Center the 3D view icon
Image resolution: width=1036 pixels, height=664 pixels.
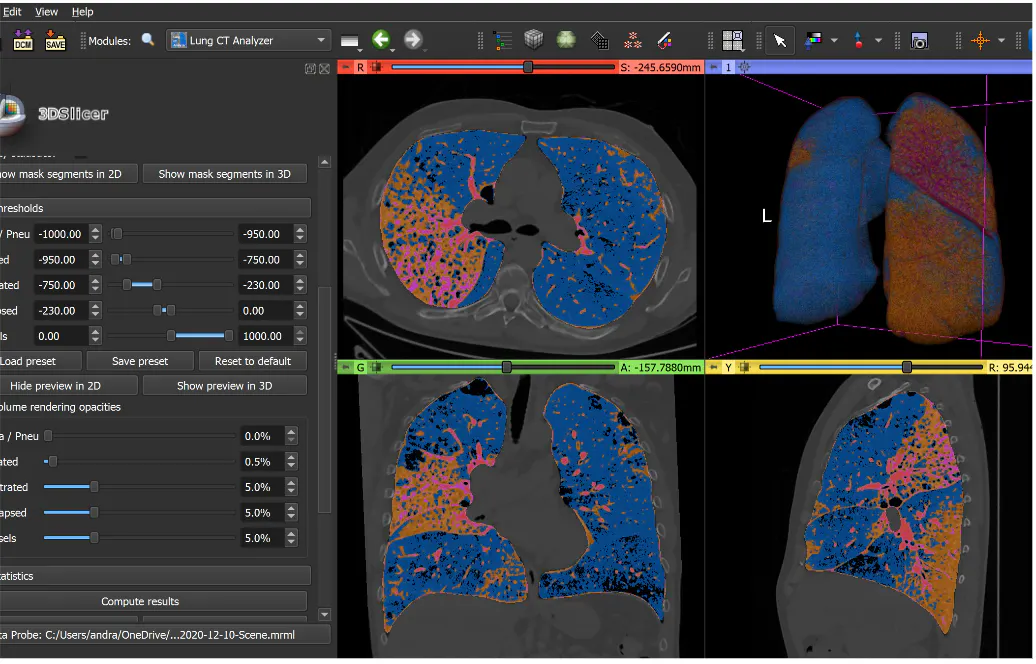pos(745,67)
